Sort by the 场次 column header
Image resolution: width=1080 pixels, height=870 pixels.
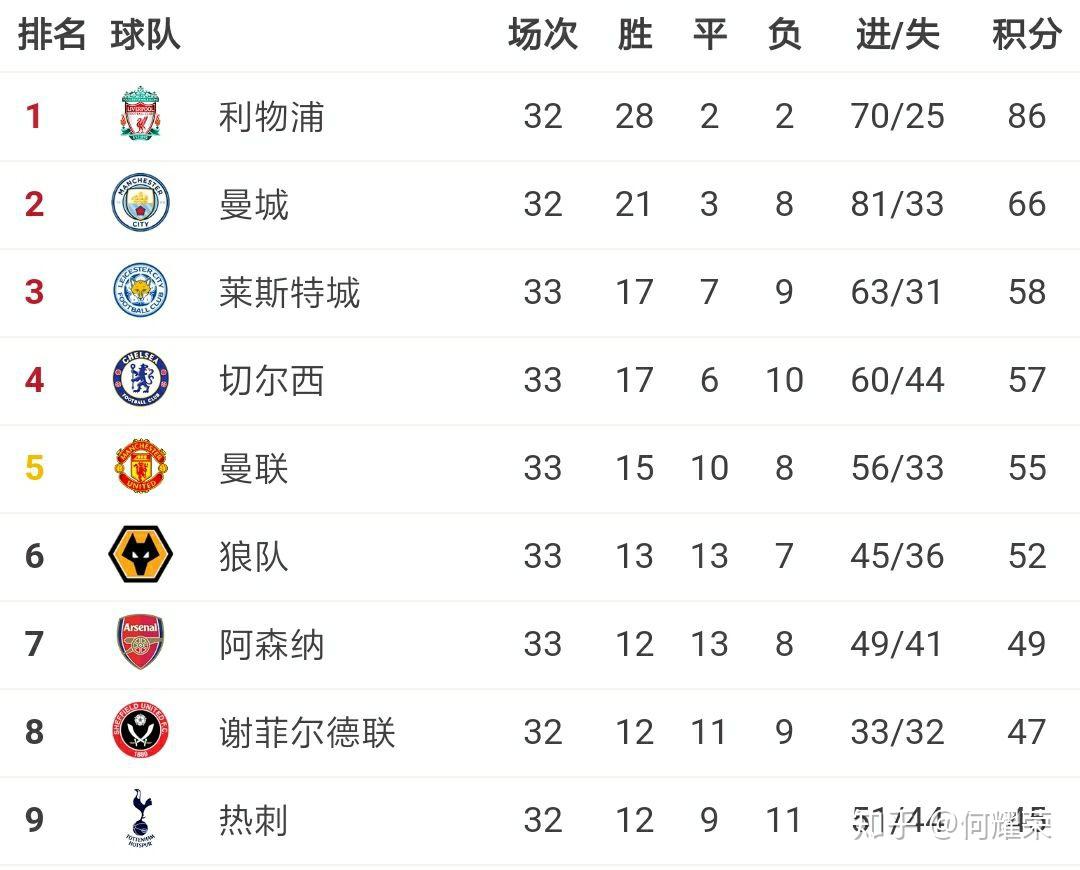543,34
